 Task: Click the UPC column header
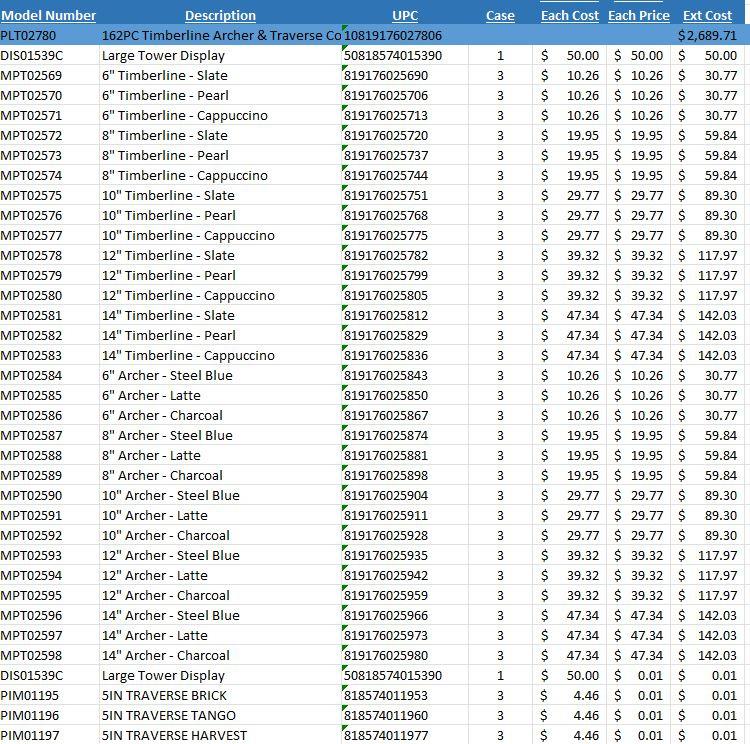405,15
